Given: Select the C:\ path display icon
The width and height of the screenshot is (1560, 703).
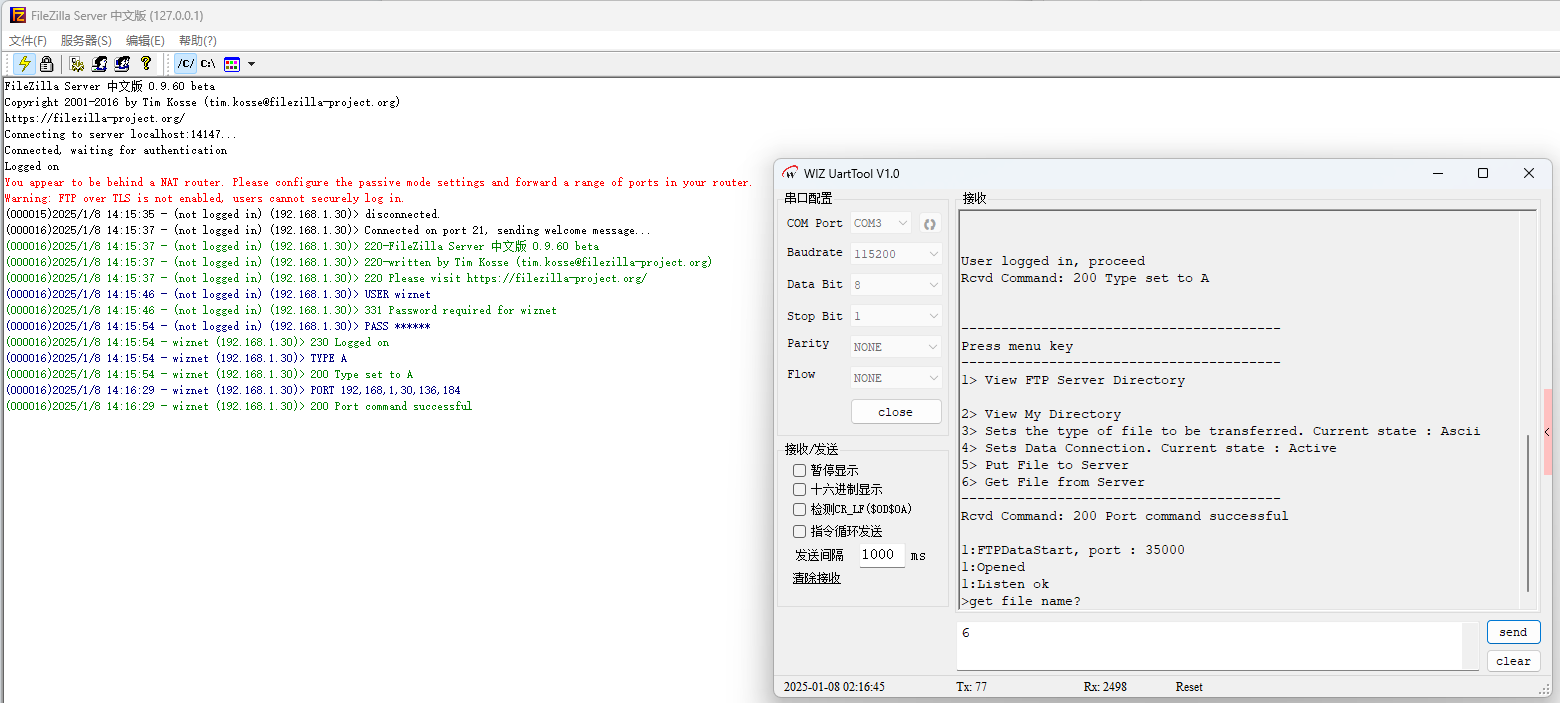Looking at the screenshot, I should (208, 64).
